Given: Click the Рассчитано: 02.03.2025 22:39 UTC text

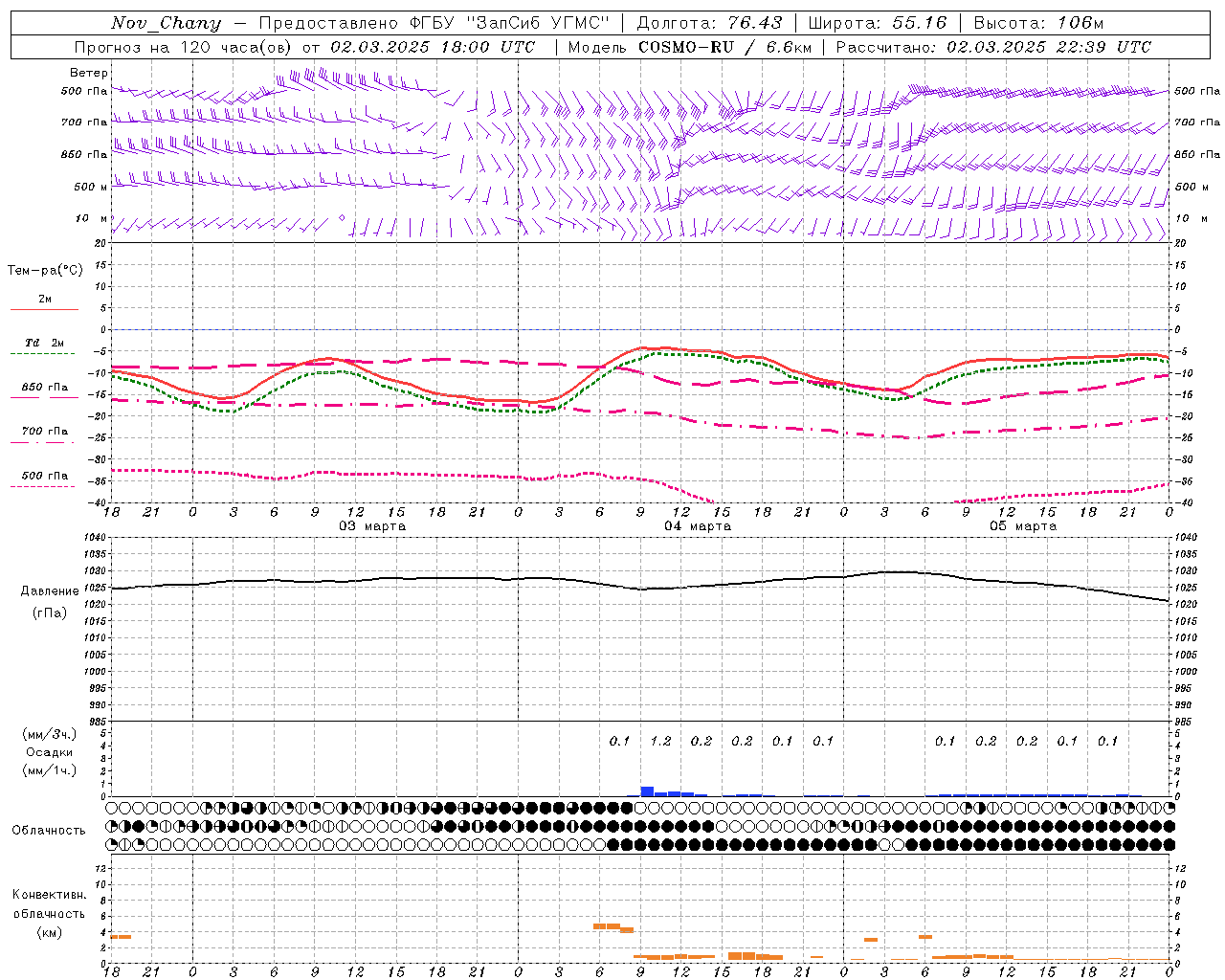Looking at the screenshot, I should [993, 47].
